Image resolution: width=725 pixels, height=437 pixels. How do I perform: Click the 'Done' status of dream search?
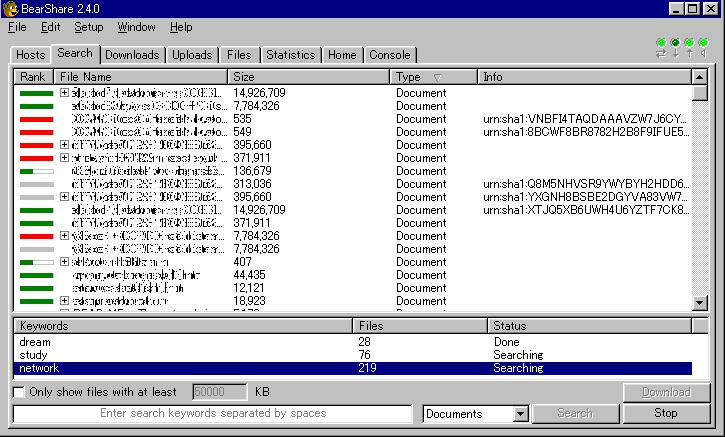pyautogui.click(x=506, y=342)
